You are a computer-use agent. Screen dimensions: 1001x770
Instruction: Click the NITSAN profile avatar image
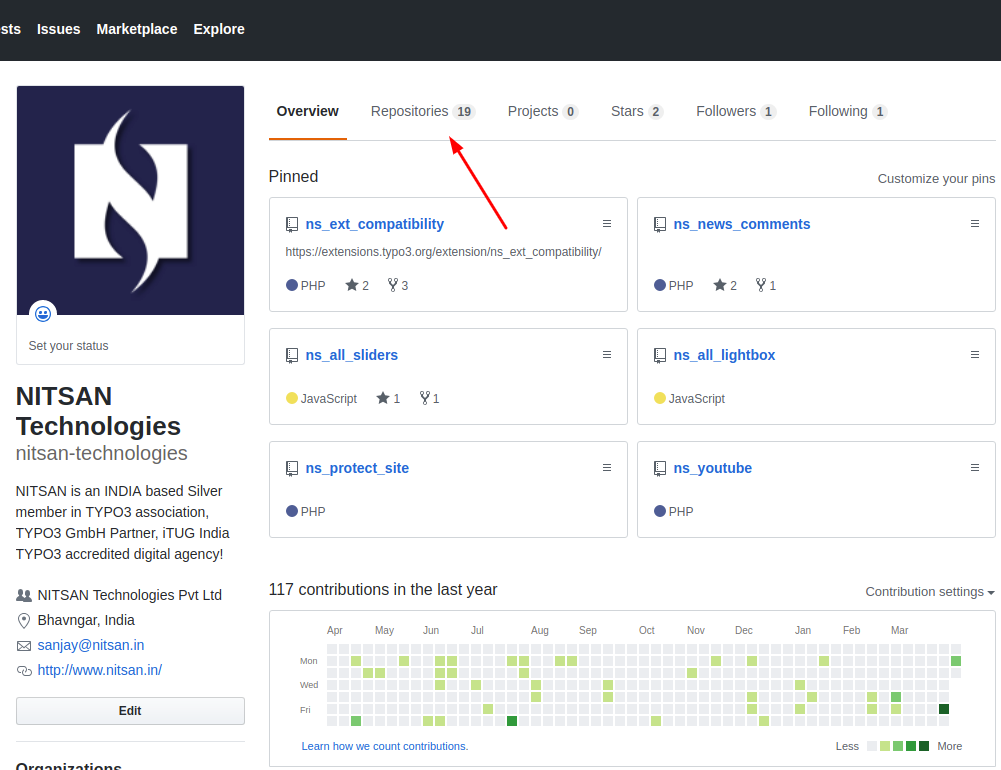click(x=130, y=200)
